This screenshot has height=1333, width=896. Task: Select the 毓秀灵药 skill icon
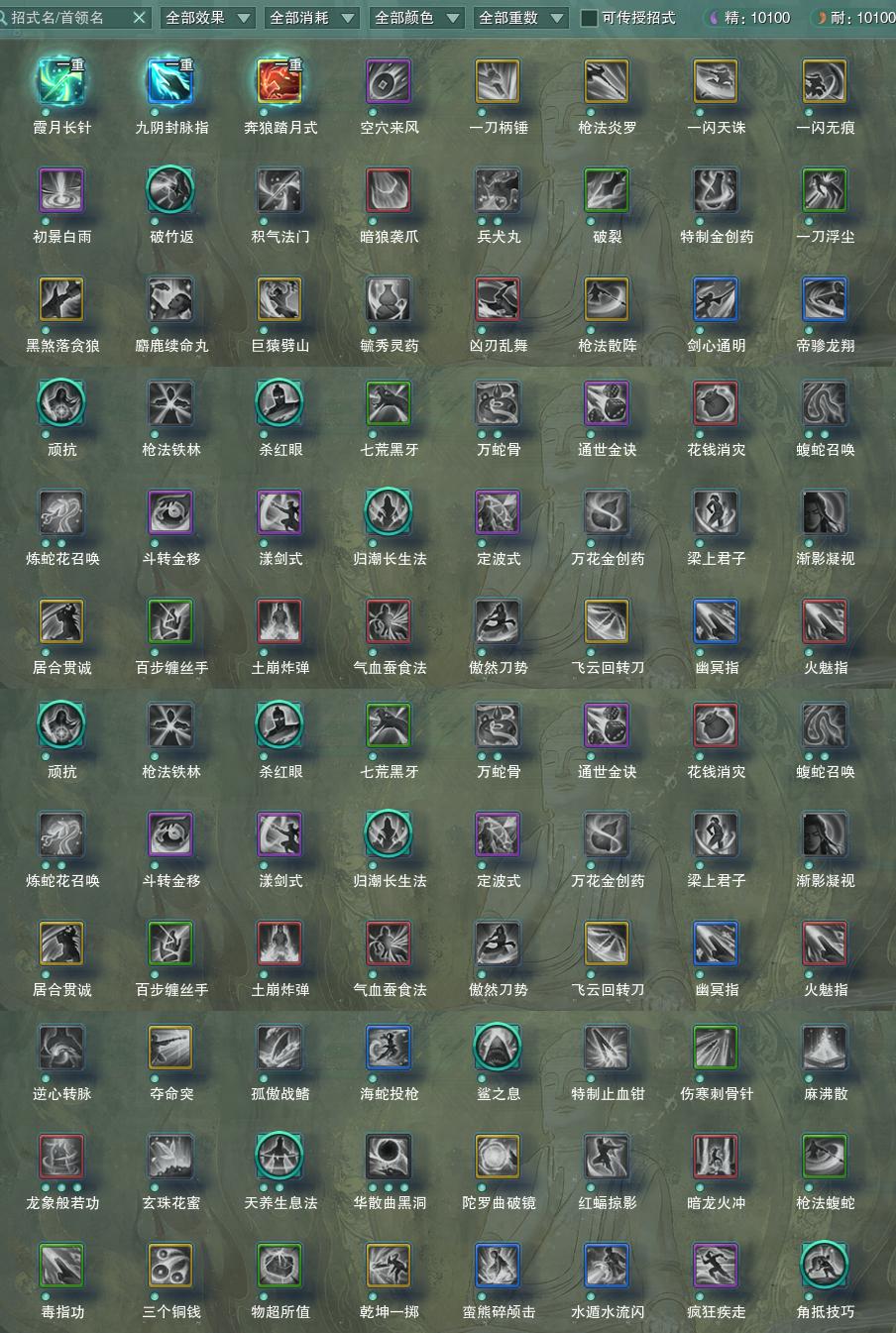(390, 299)
